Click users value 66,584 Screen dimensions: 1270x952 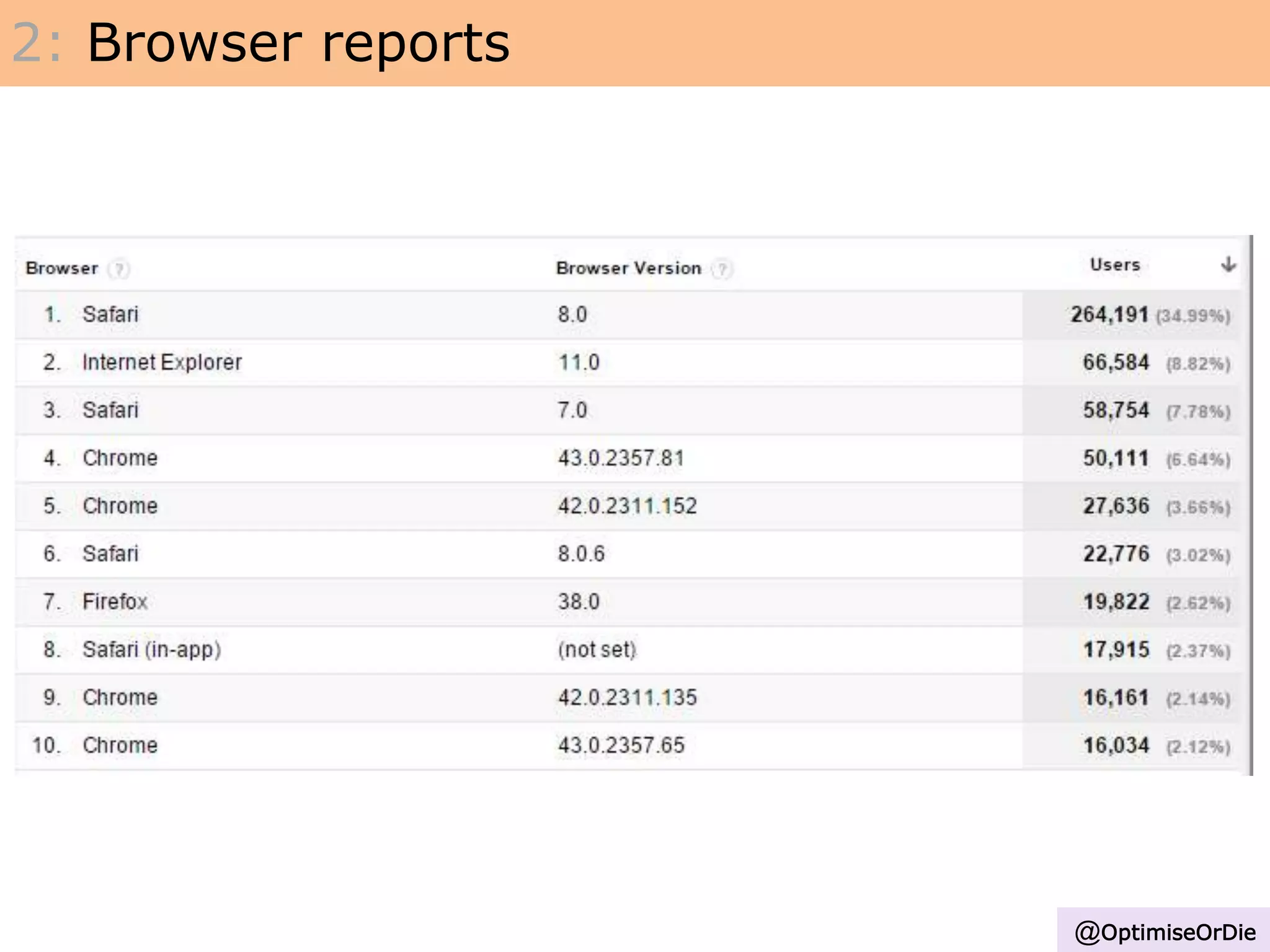(1116, 362)
